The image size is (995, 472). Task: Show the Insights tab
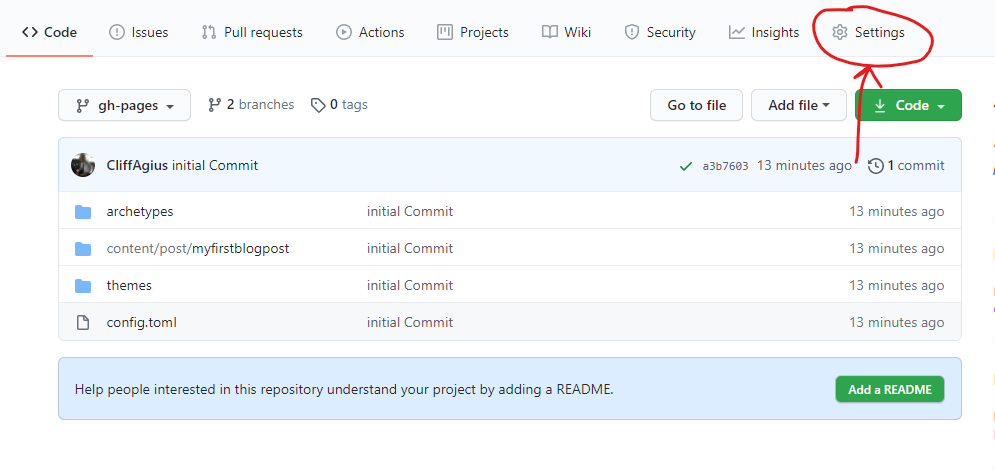pos(764,32)
